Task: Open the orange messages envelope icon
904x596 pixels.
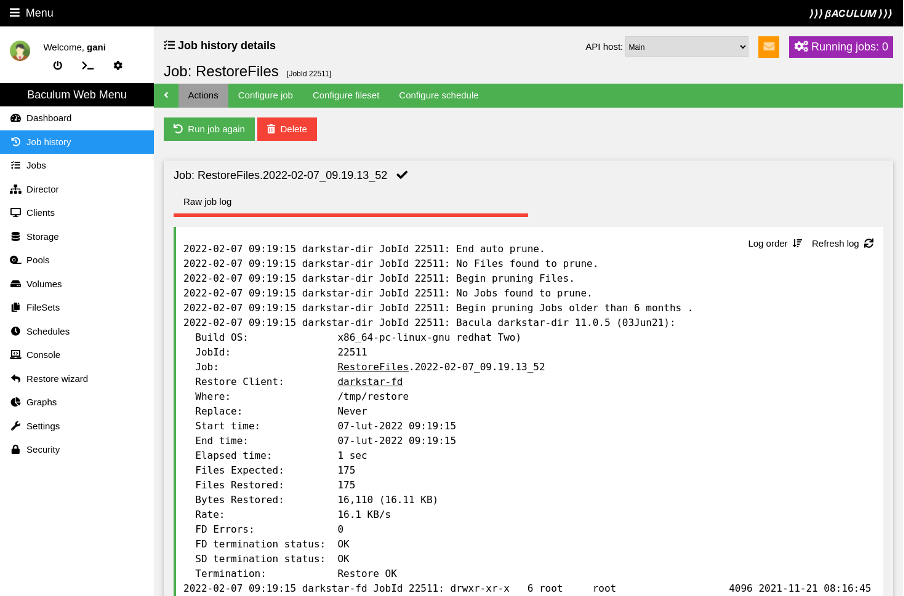Action: [768, 46]
